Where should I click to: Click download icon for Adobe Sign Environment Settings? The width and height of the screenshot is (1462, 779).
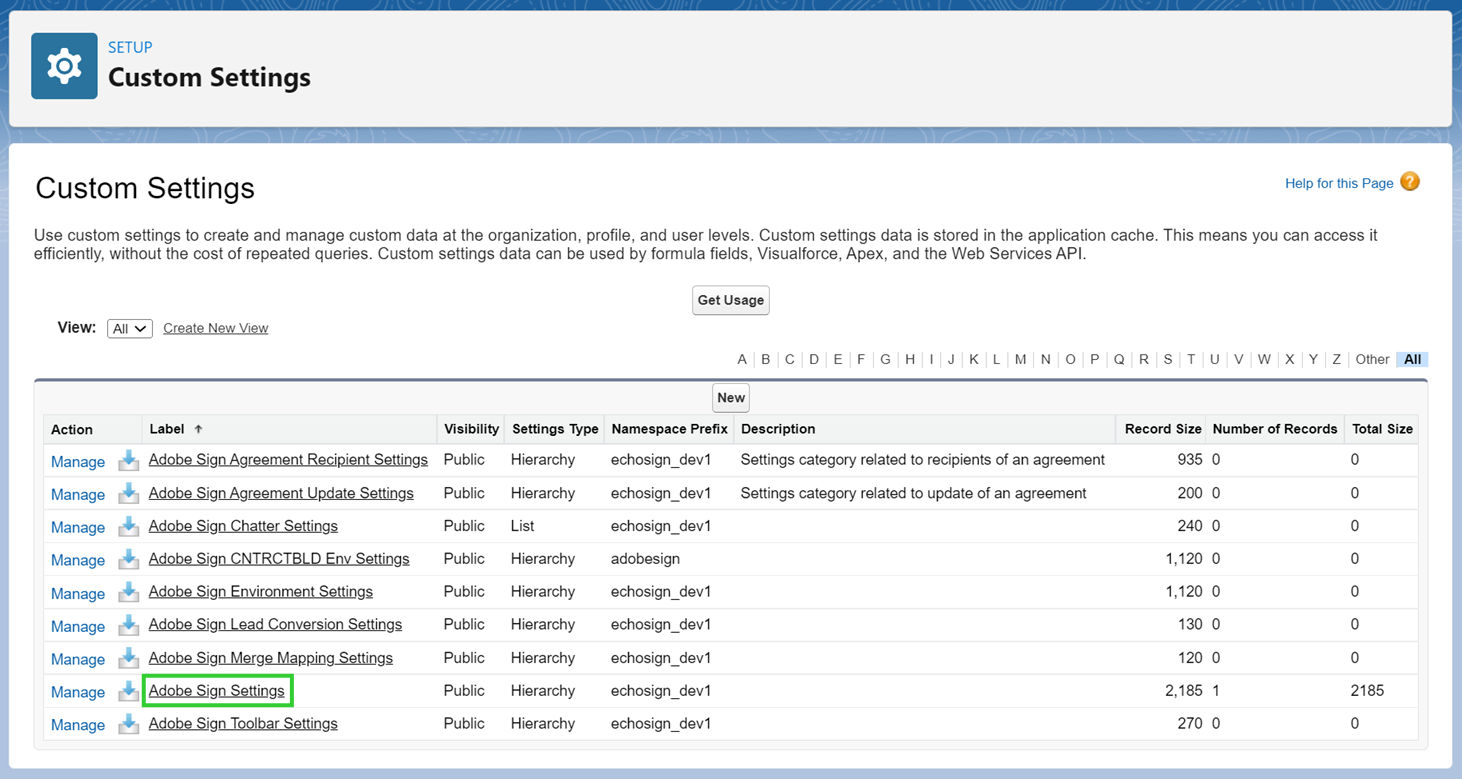[128, 593]
